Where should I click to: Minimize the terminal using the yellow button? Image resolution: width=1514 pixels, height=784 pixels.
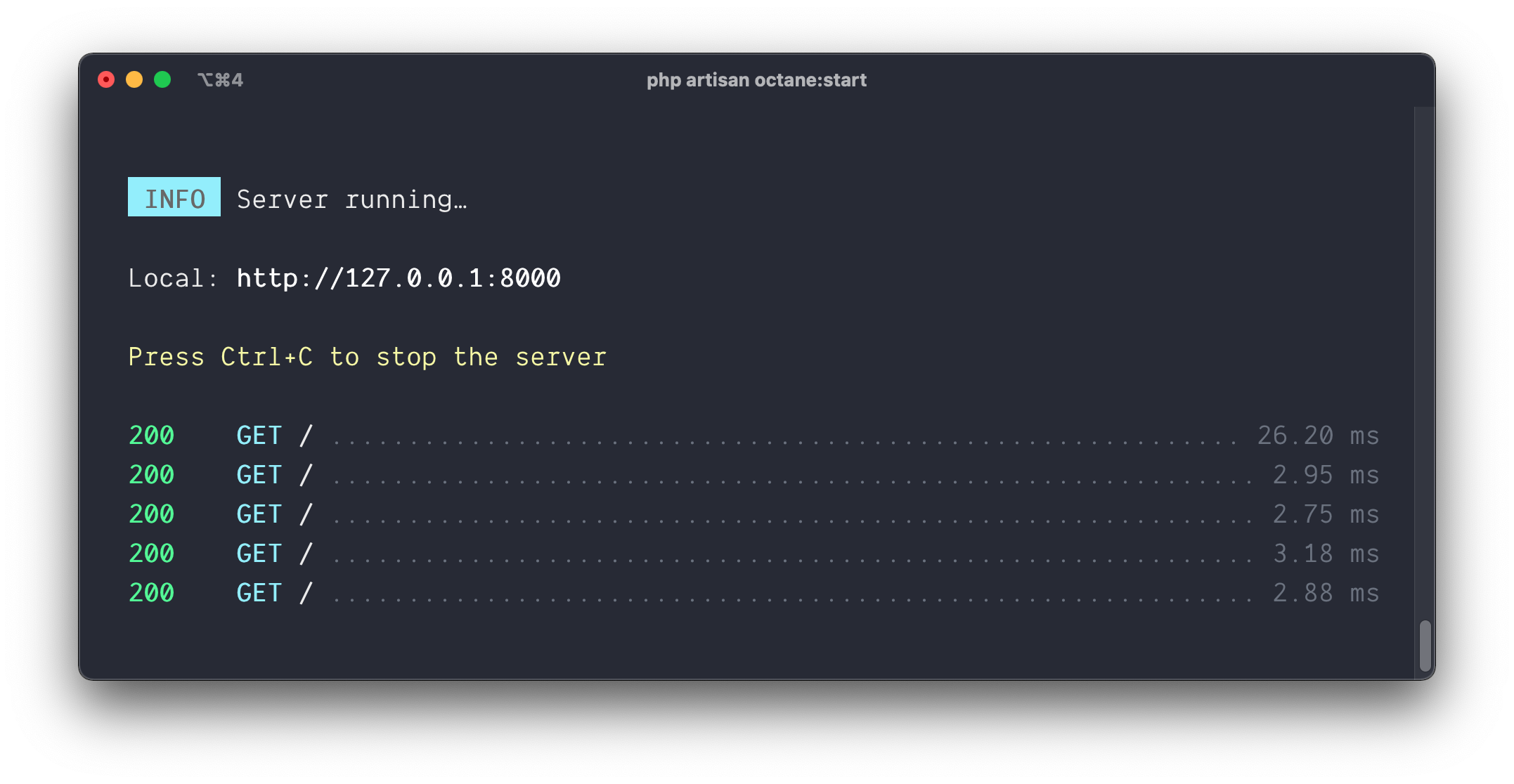click(x=134, y=80)
